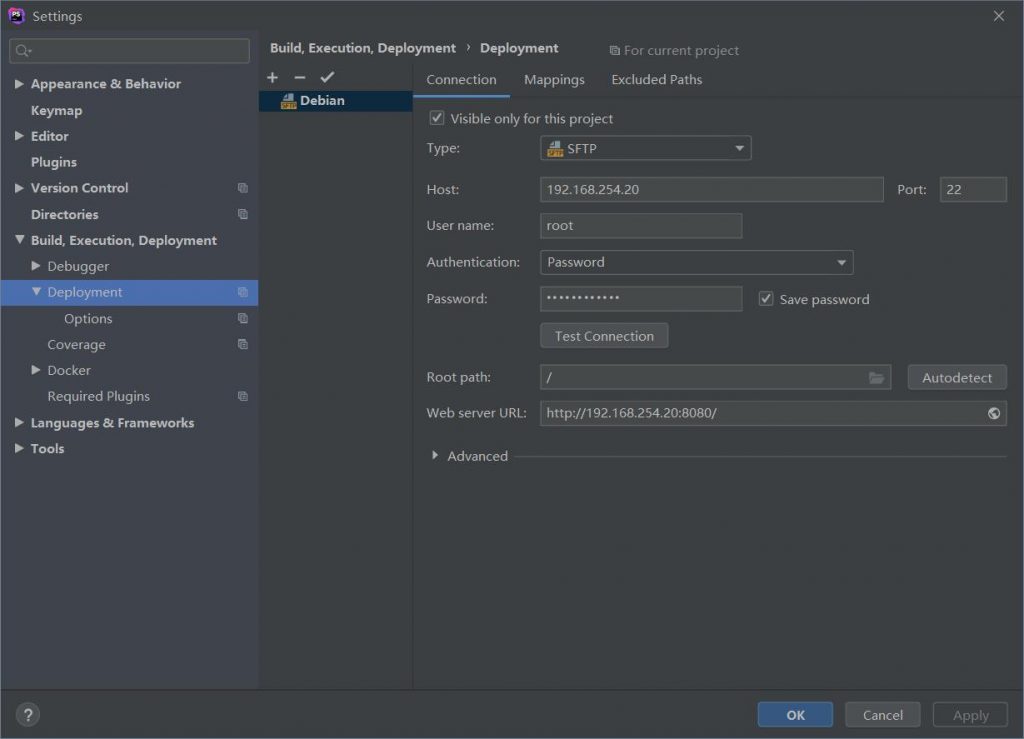Click the Autodetect button

click(957, 377)
